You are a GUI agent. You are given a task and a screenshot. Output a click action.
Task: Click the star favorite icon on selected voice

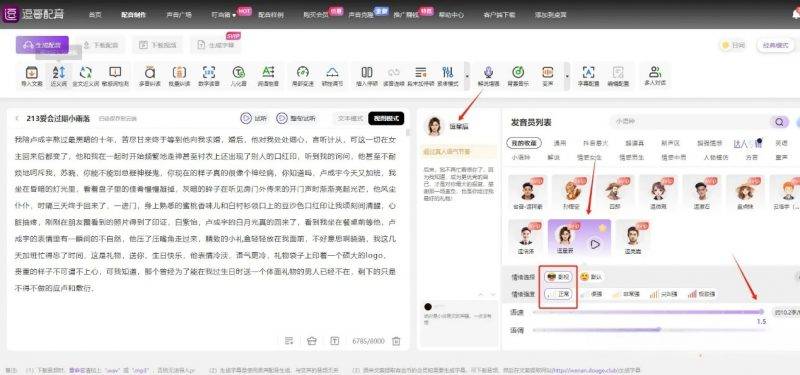click(x=603, y=228)
